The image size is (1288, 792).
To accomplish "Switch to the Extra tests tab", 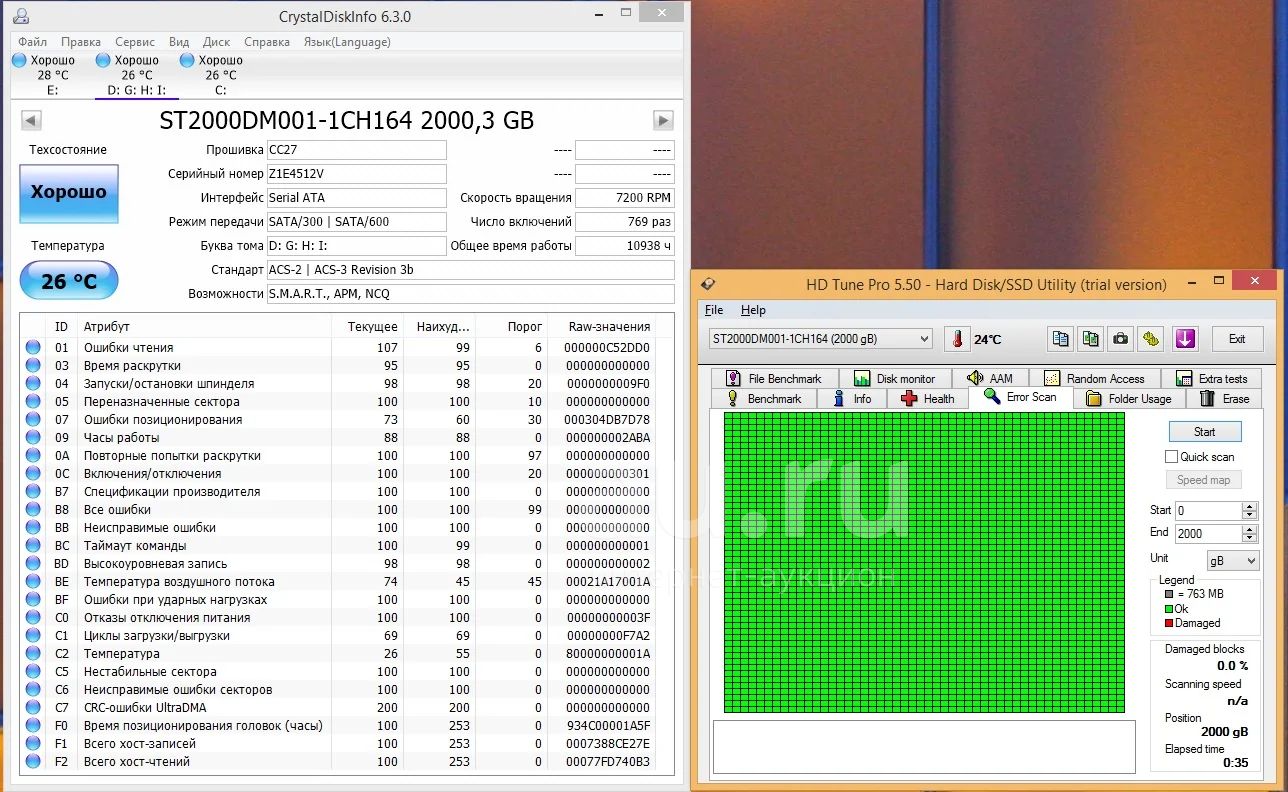I will tap(1210, 378).
